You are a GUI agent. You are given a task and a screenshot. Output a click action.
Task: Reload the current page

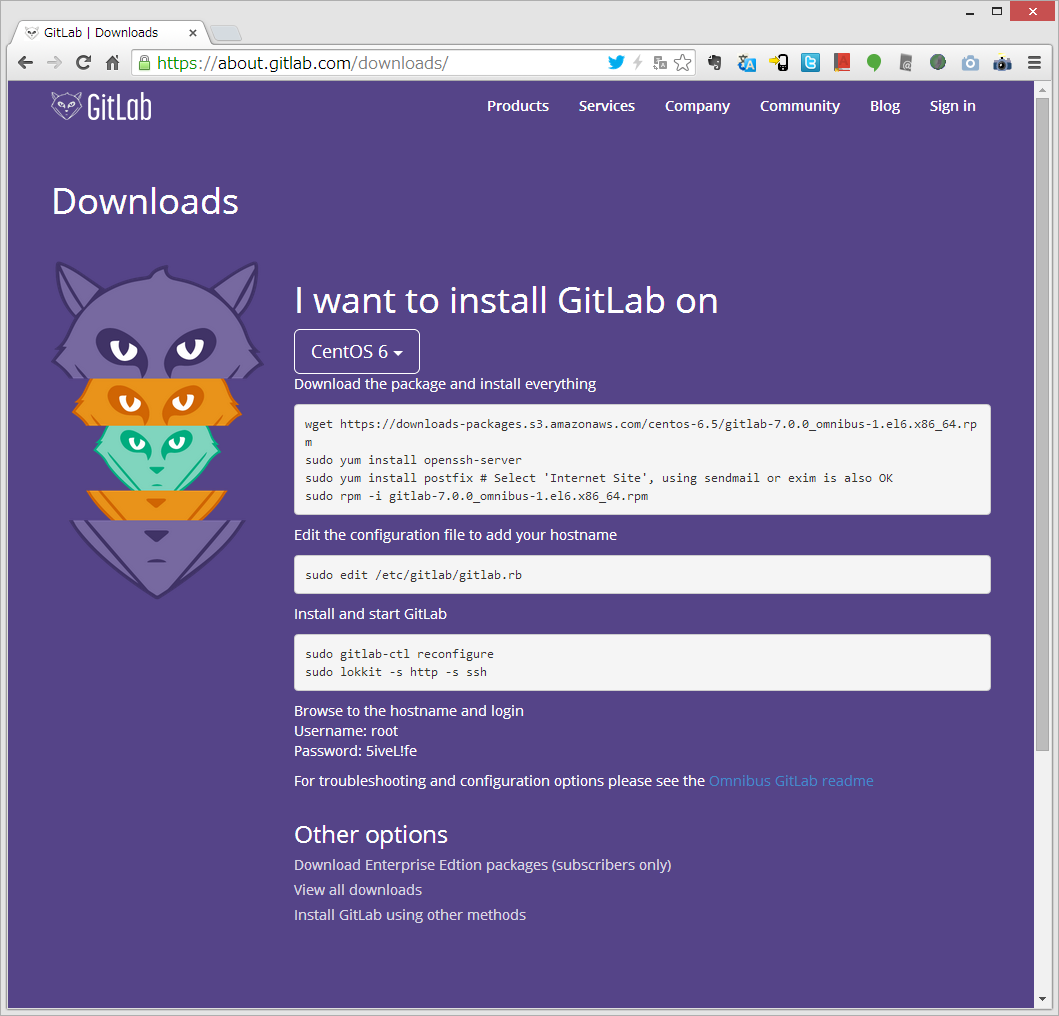point(83,62)
